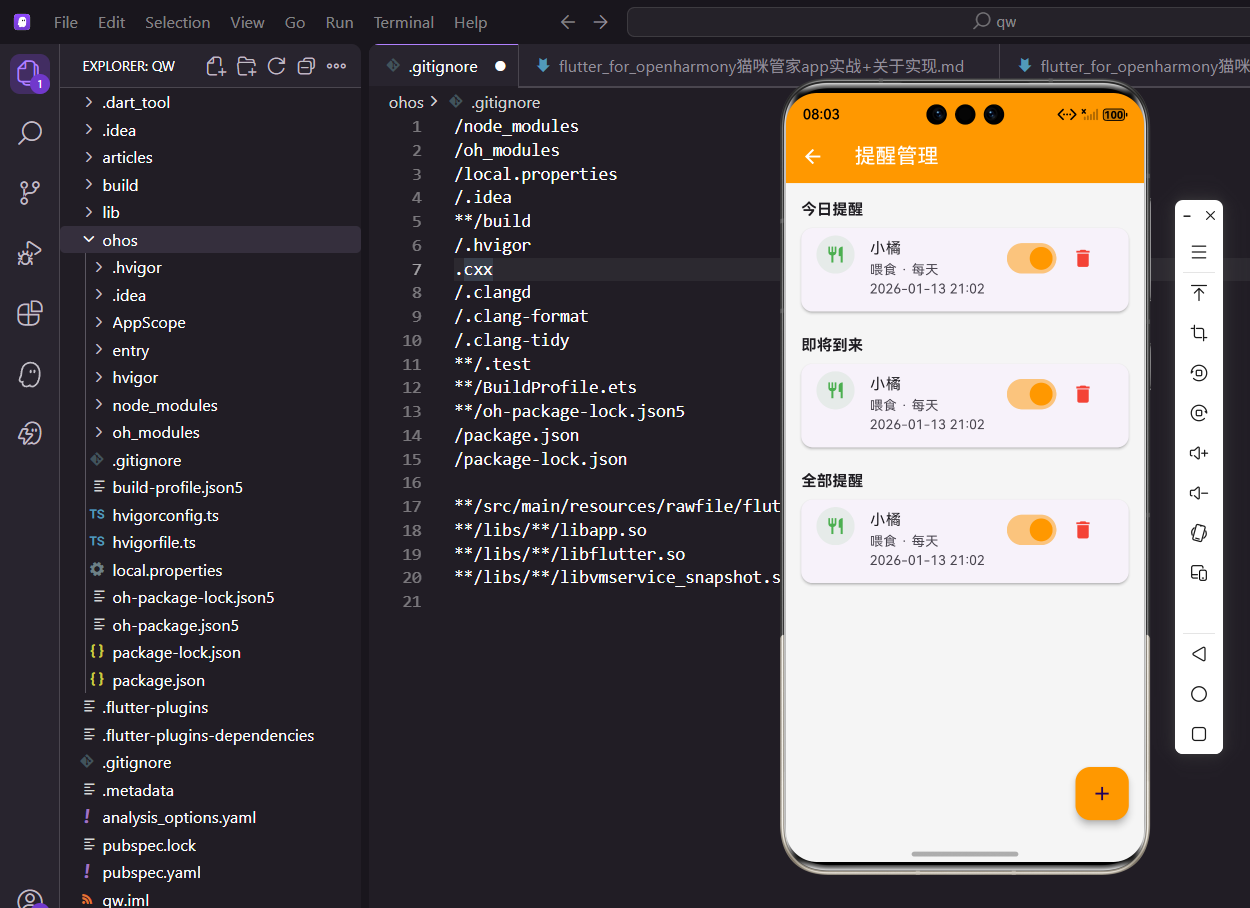This screenshot has height=908, width=1250.
Task: Collapse all folders in Explorer
Action: [306, 66]
